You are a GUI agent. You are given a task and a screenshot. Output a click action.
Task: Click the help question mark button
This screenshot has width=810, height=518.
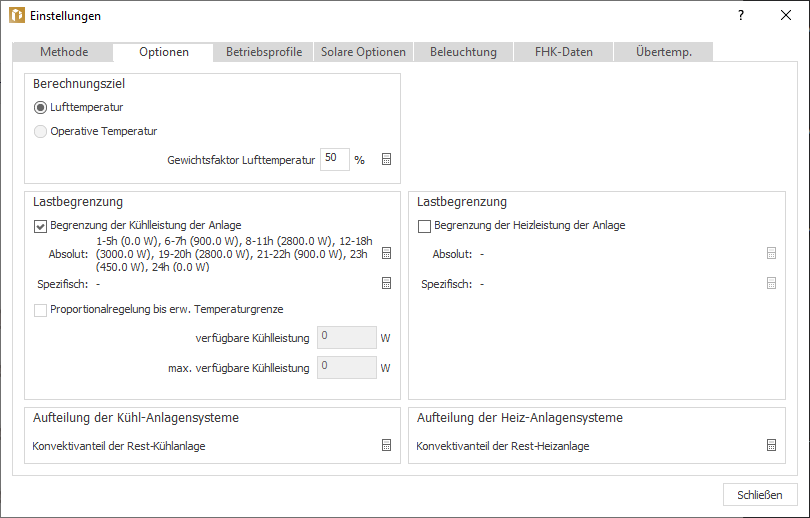(741, 15)
